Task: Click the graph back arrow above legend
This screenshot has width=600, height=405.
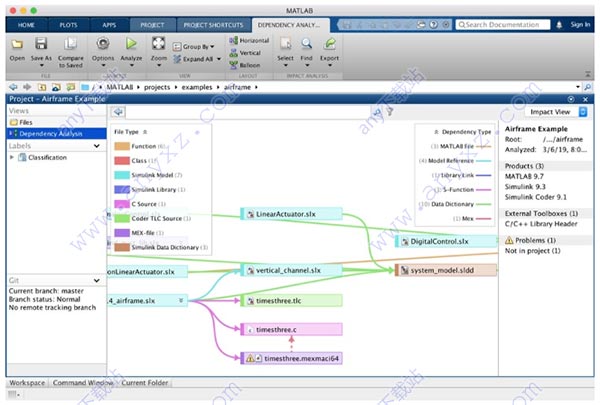Action: [118, 112]
